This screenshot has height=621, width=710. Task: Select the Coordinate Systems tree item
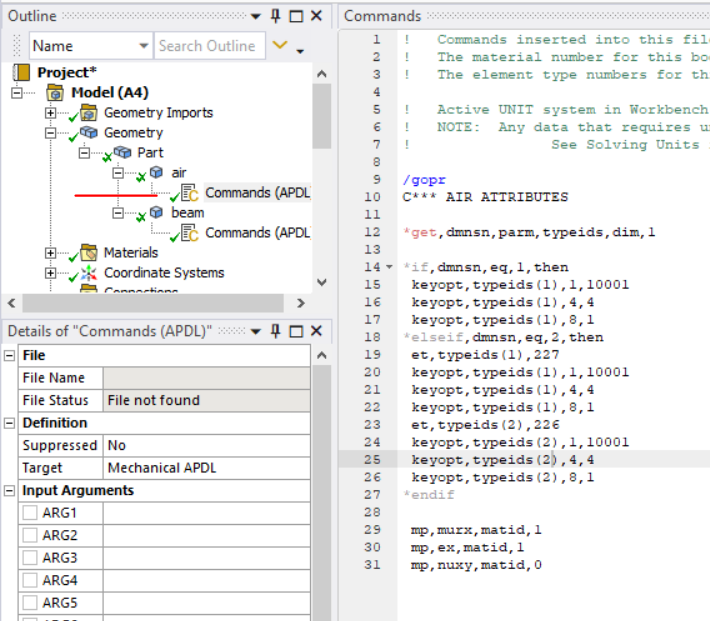(x=164, y=273)
